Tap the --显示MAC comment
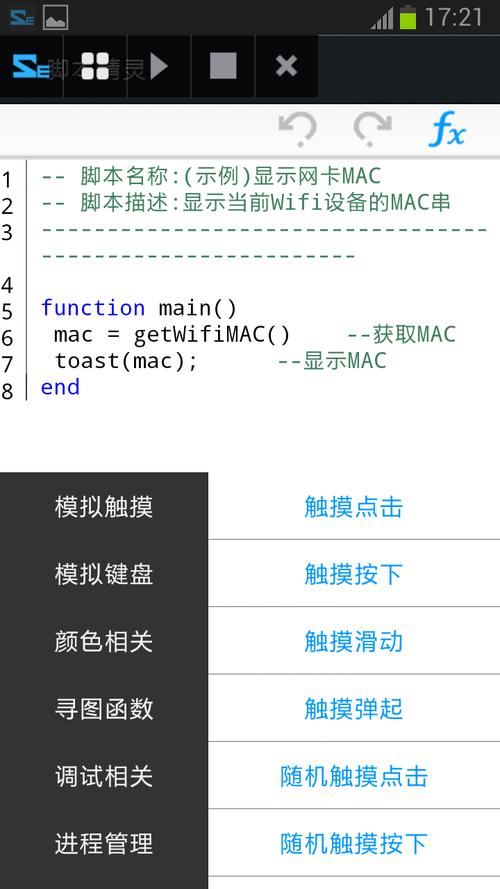Screen dimensions: 500x889 click(x=332, y=361)
